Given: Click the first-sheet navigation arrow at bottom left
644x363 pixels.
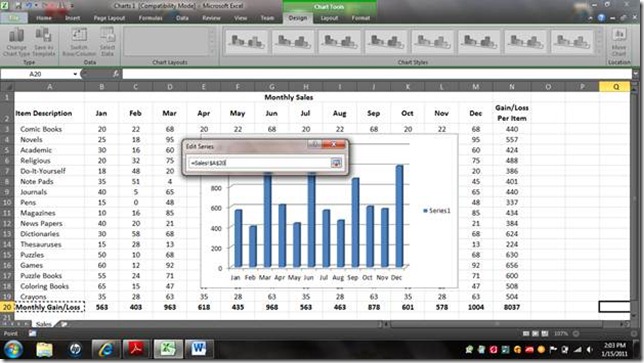Looking at the screenshot, I should coord(5,324).
